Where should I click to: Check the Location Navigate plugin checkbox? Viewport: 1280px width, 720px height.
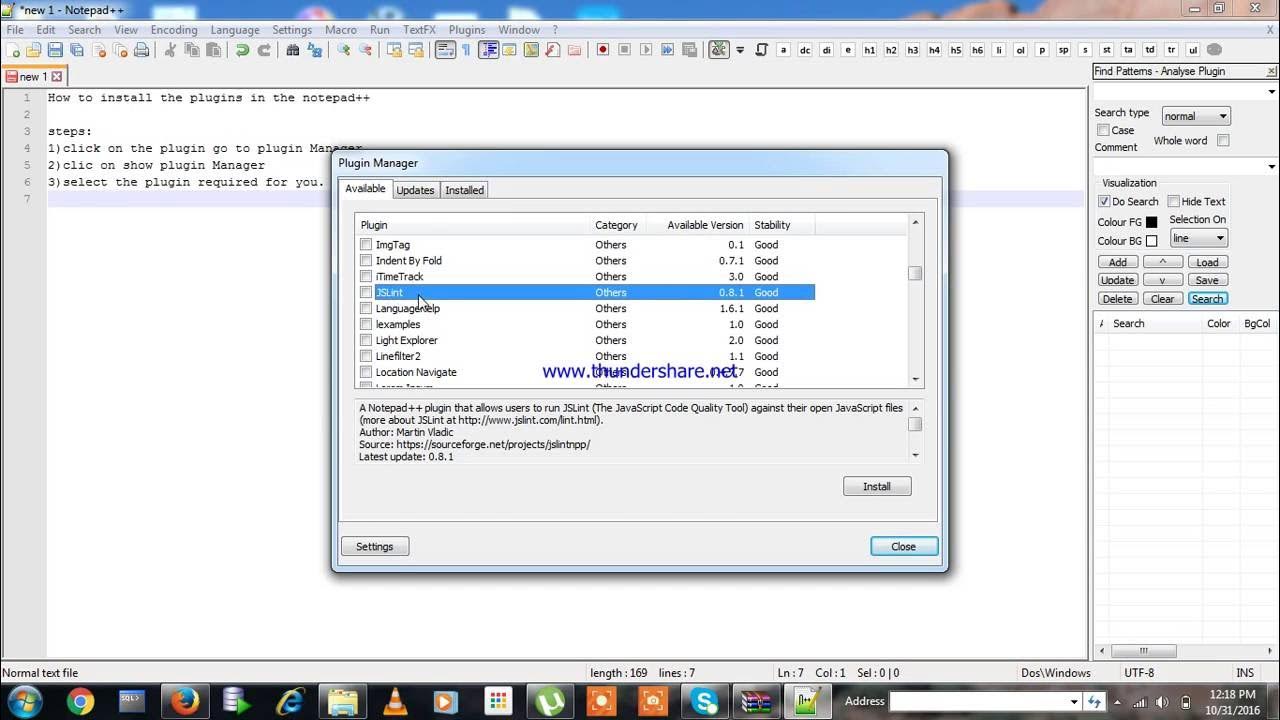(x=366, y=373)
